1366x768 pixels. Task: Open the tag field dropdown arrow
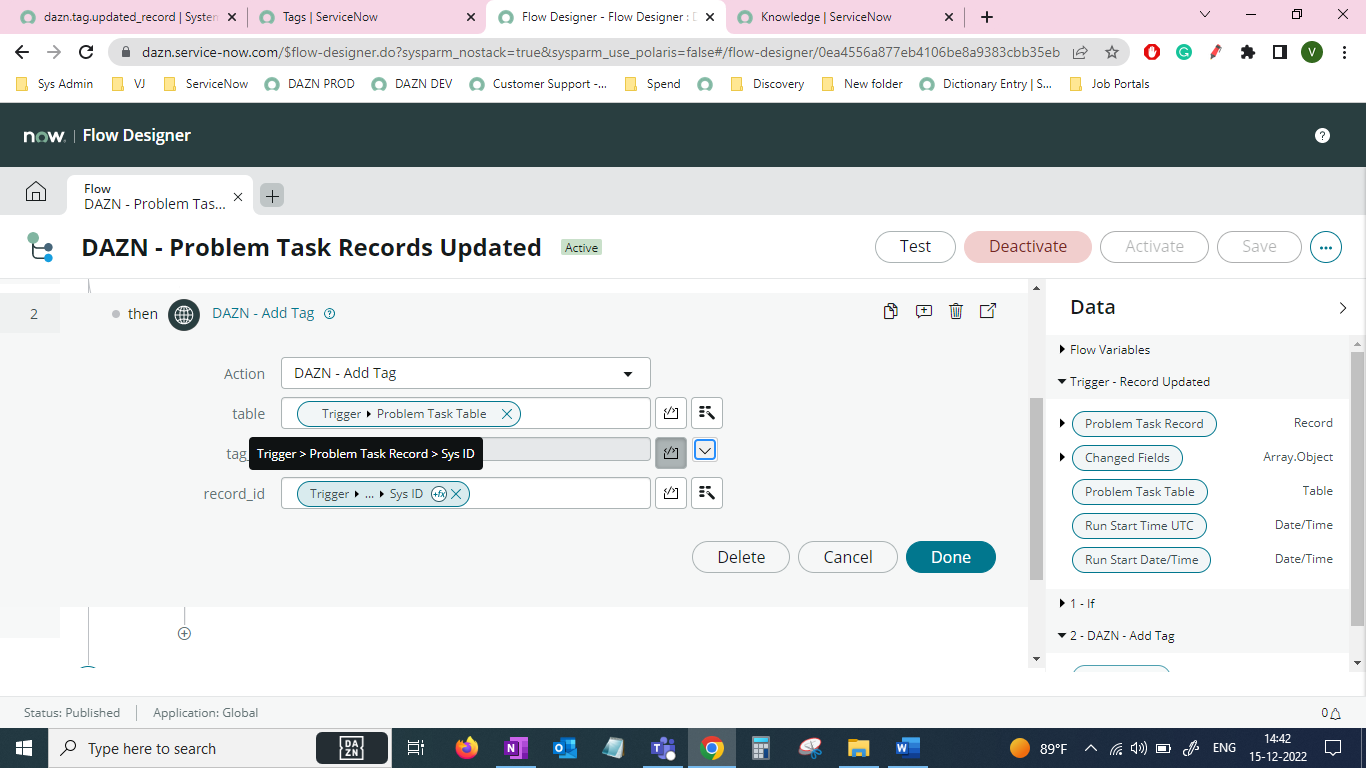(x=705, y=451)
